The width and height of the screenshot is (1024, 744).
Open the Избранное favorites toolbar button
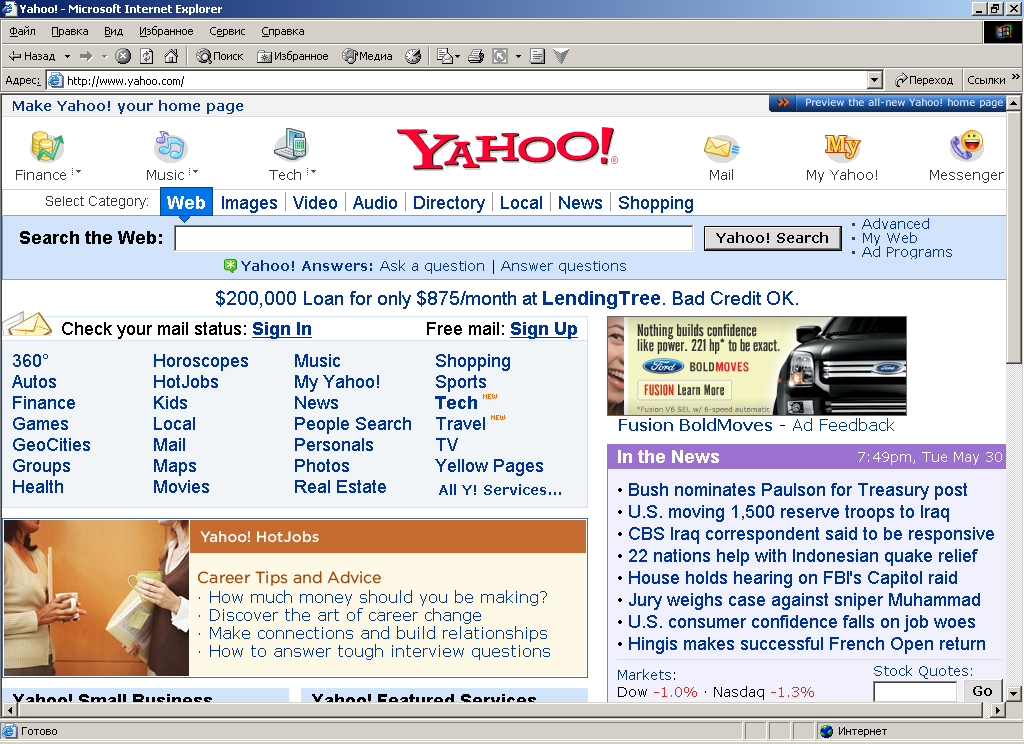(x=293, y=56)
